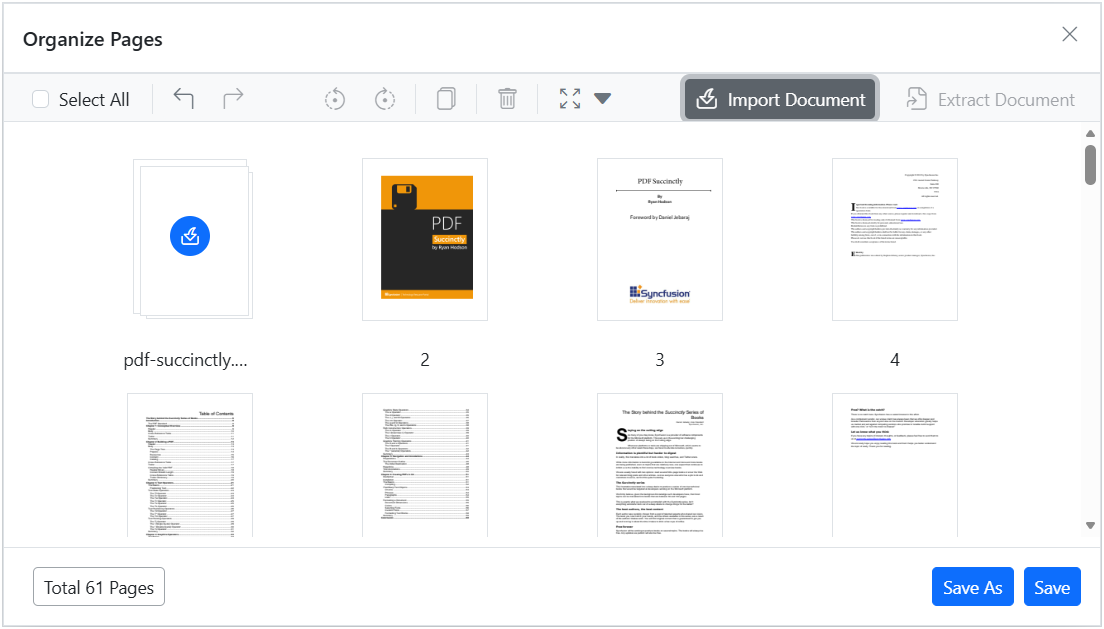Check the Select All checkbox
Image resolution: width=1104 pixels, height=629 pixels.
pyautogui.click(x=41, y=99)
